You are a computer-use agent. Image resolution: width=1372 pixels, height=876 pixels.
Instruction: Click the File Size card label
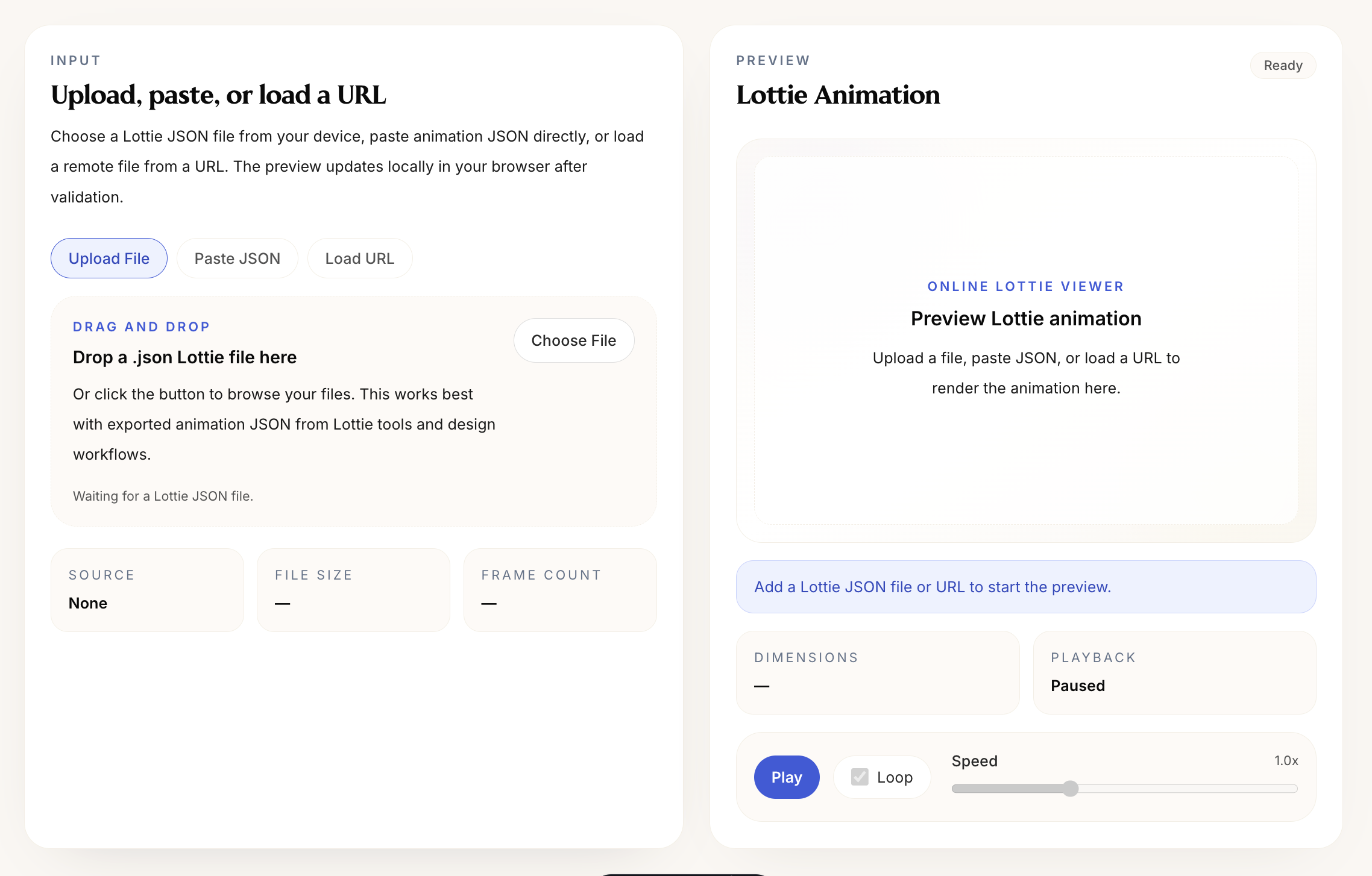pyautogui.click(x=313, y=575)
